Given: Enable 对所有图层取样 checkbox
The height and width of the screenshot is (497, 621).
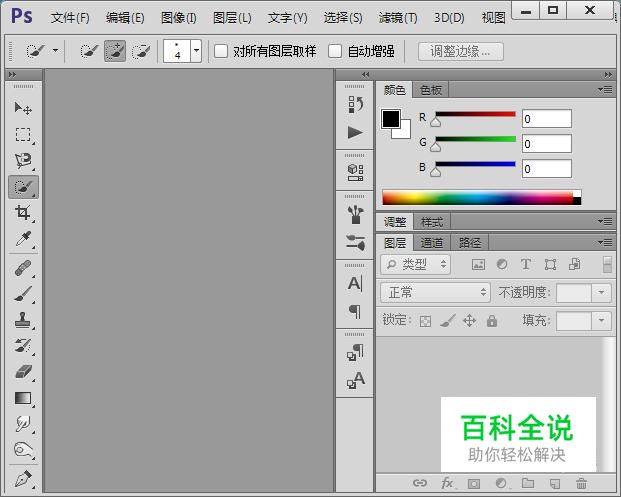Looking at the screenshot, I should 221,51.
